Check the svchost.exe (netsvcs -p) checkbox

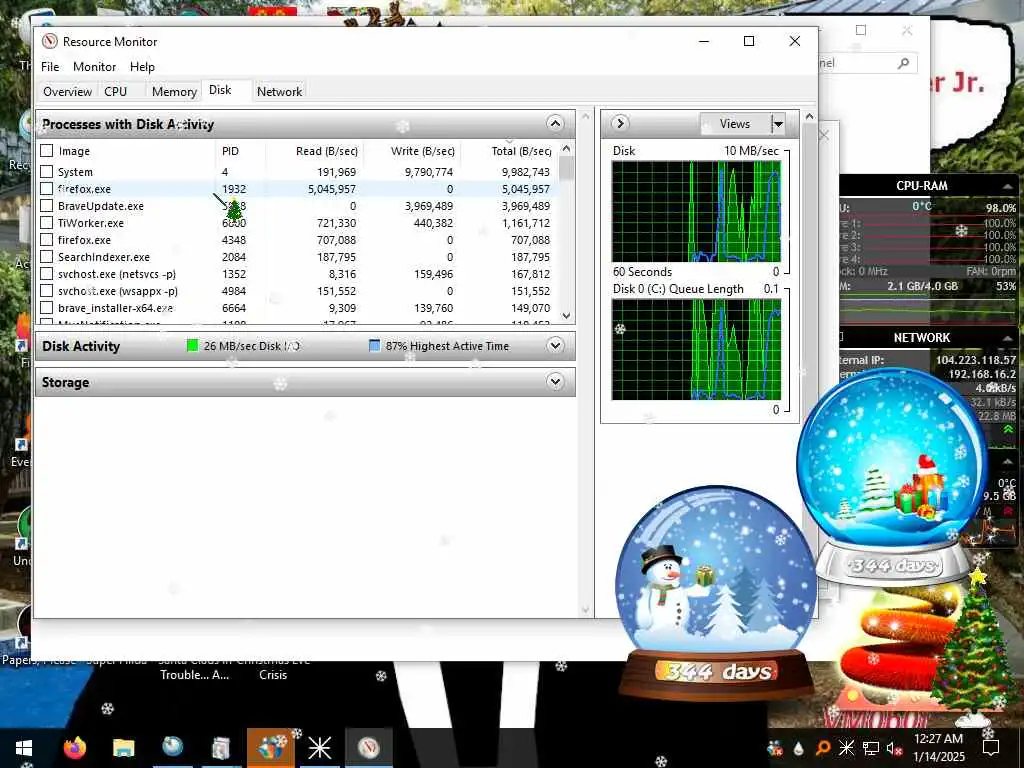(x=46, y=274)
